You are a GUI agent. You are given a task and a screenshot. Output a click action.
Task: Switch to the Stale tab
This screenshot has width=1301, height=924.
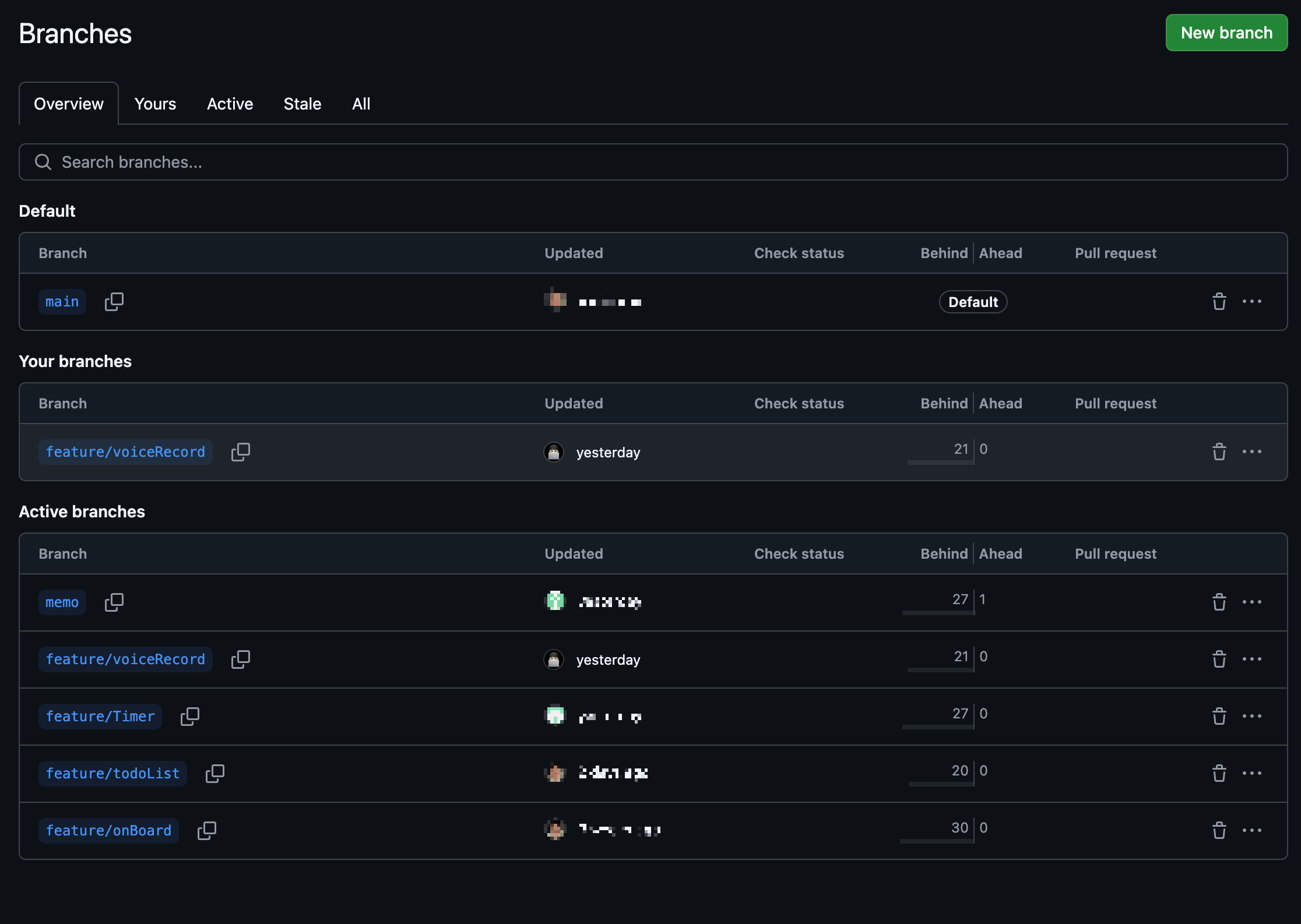[302, 104]
